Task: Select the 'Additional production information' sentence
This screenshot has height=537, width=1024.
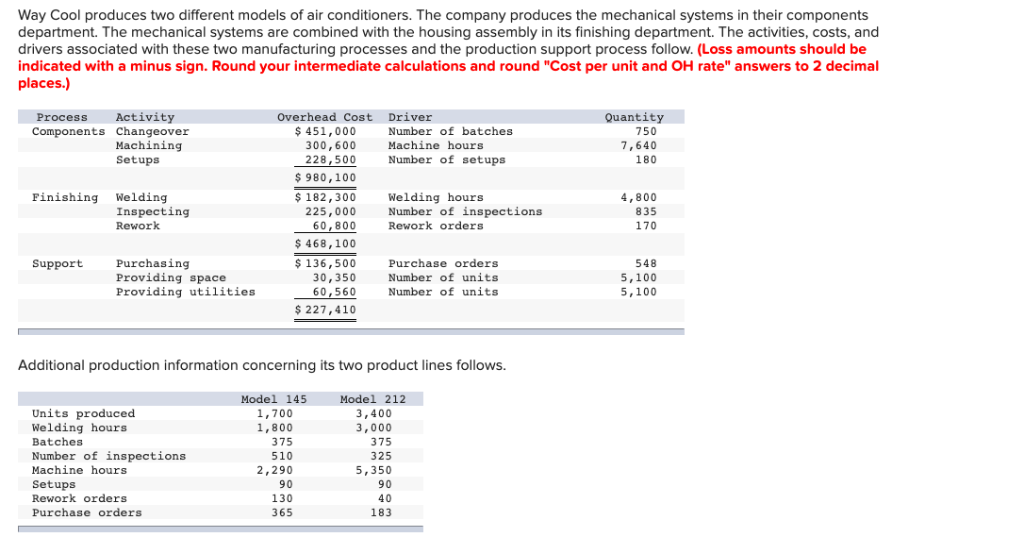Action: pyautogui.click(x=262, y=365)
